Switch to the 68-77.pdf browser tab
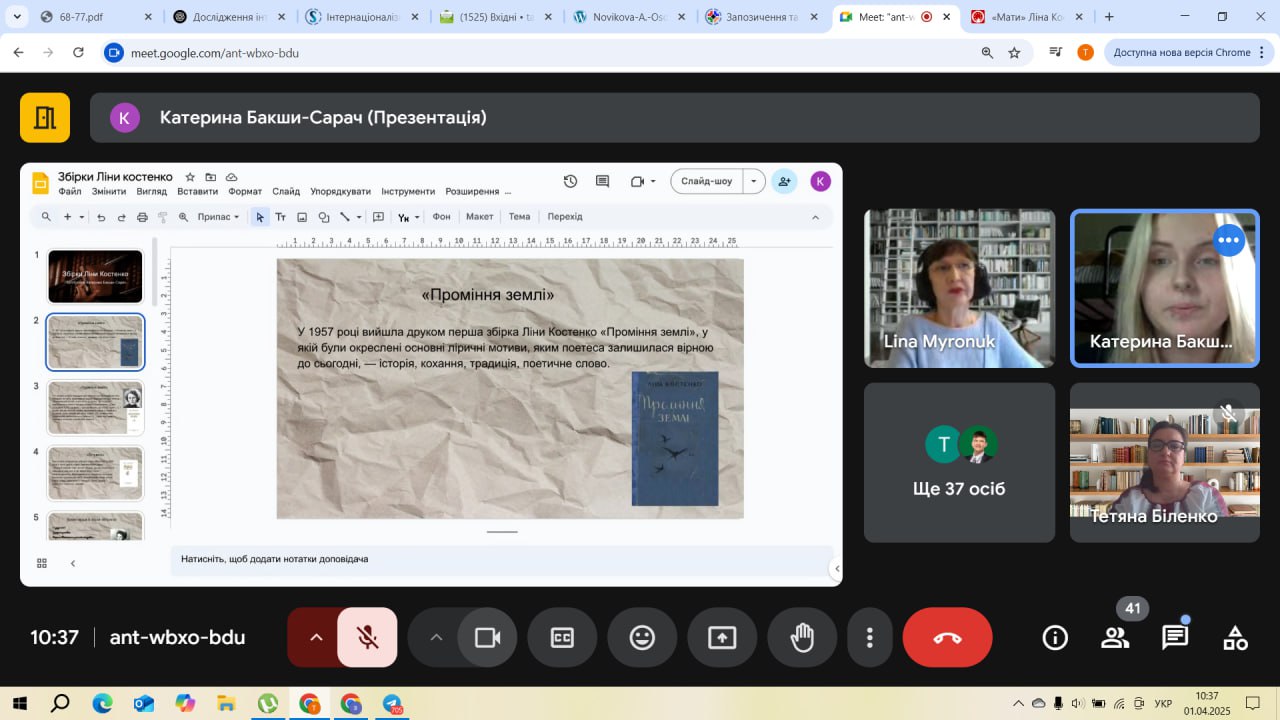Image resolution: width=1280 pixels, height=720 pixels. pos(95,17)
